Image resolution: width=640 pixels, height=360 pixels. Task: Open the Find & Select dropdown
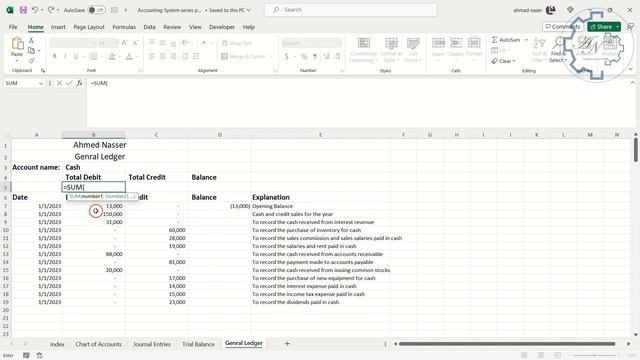tap(558, 57)
